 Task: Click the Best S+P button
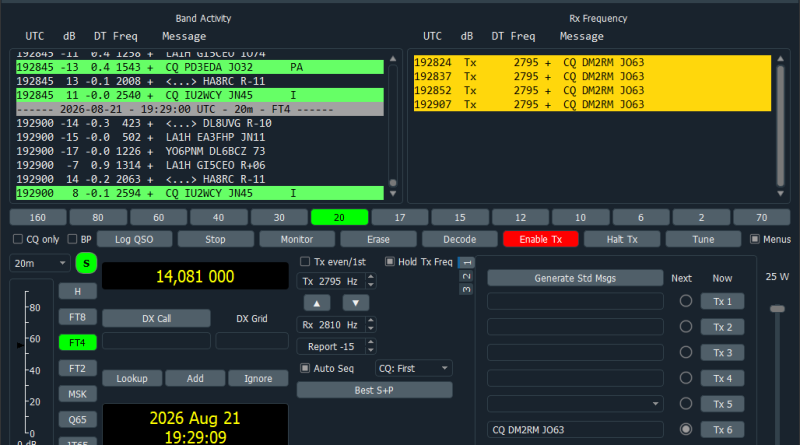374,390
